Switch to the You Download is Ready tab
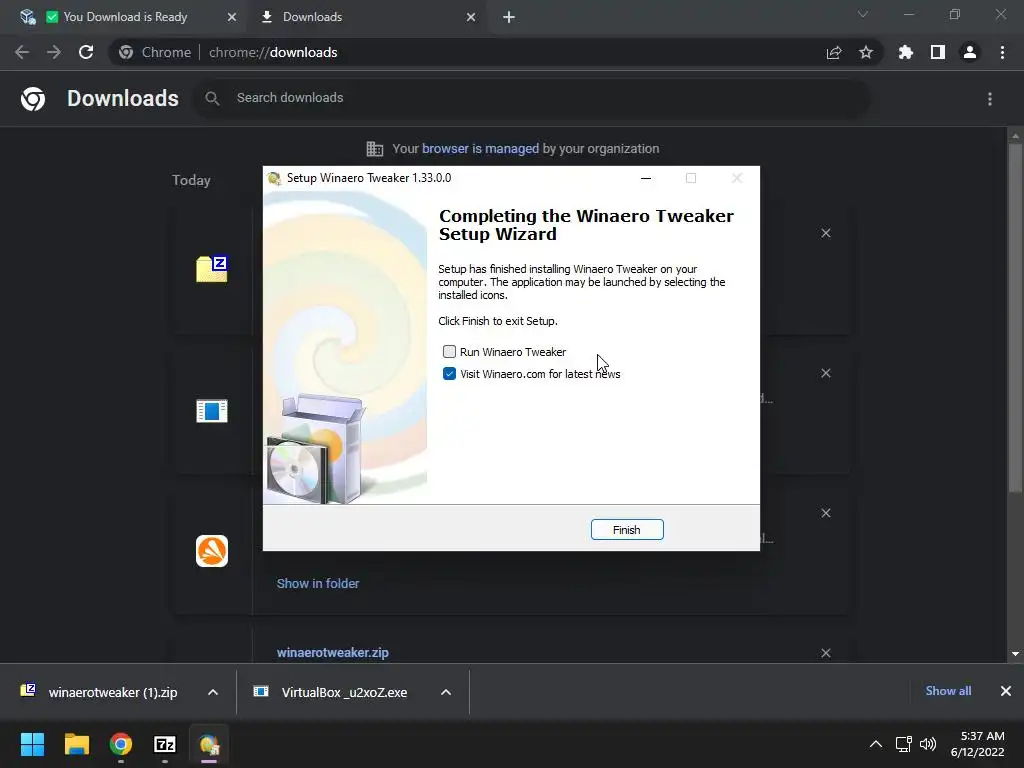 coord(125,17)
